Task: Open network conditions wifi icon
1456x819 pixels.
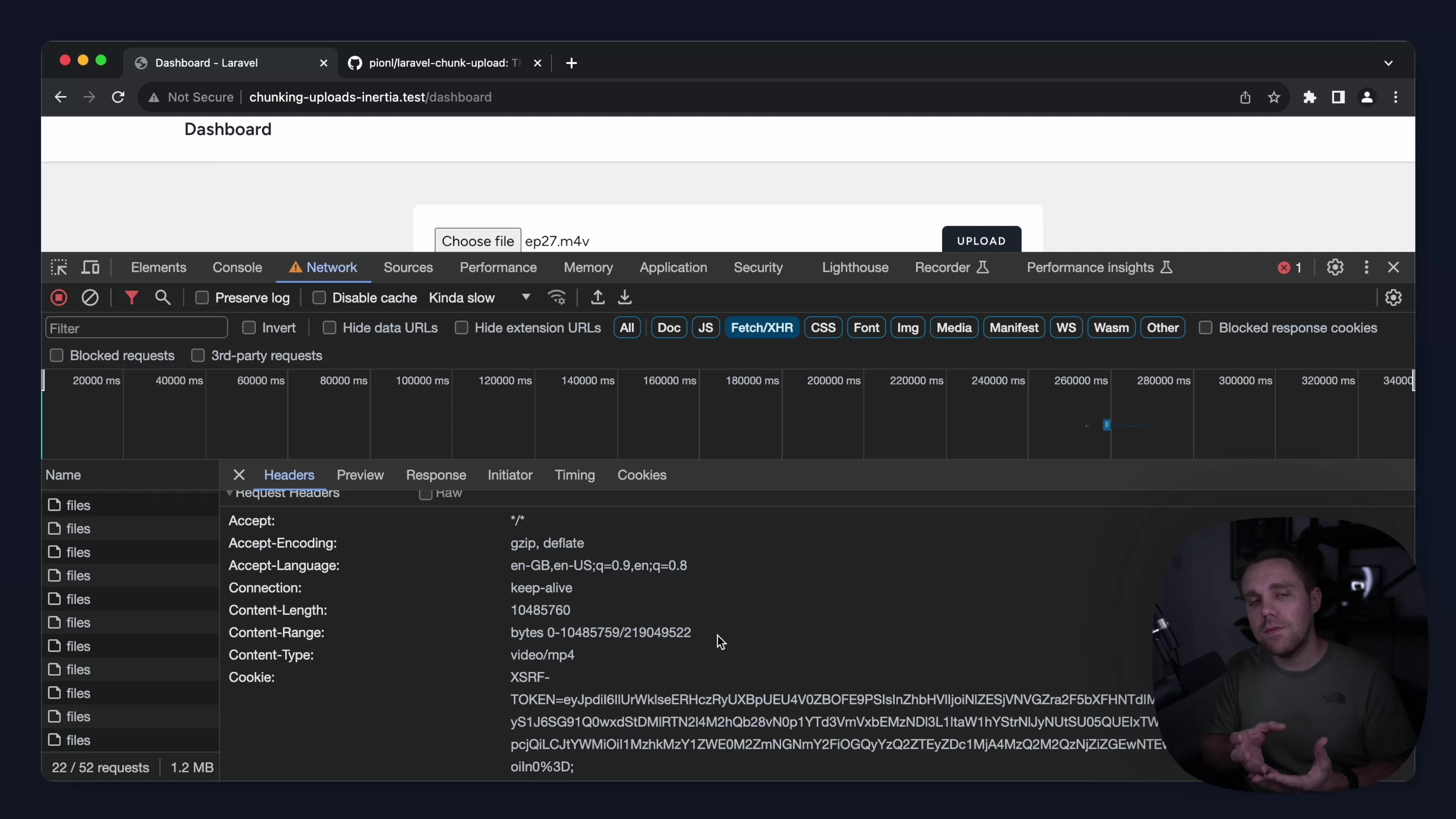Action: click(557, 298)
